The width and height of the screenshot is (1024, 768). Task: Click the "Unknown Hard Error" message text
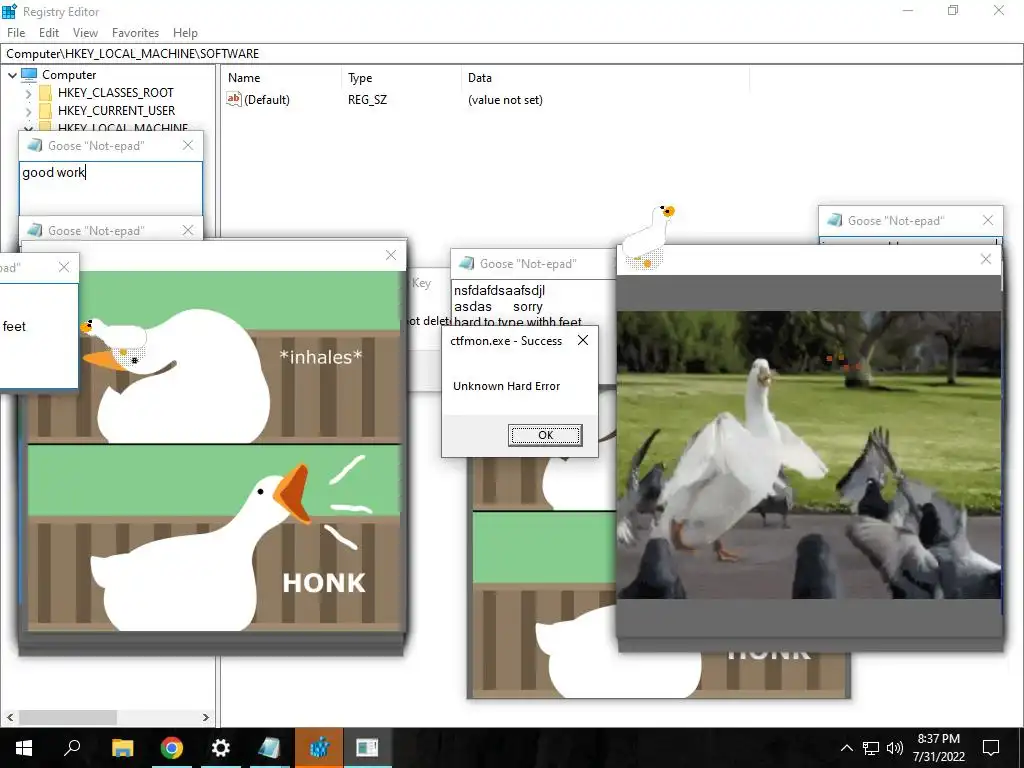pos(506,386)
